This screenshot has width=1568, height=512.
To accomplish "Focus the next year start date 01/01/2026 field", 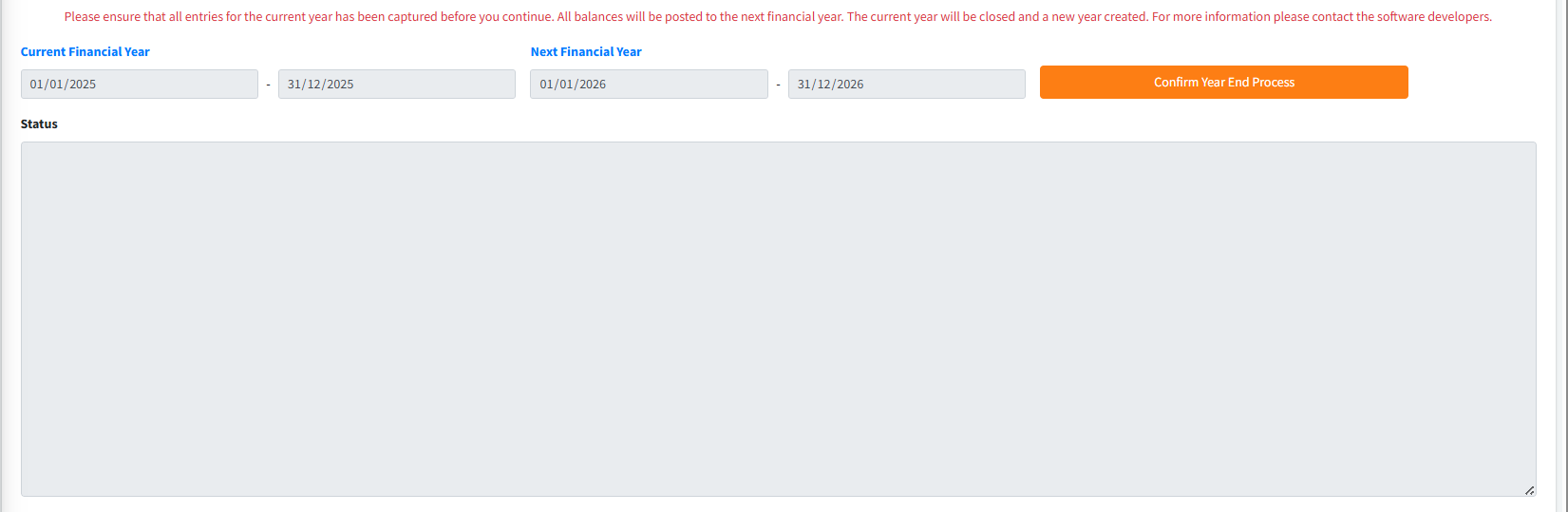I will [649, 85].
